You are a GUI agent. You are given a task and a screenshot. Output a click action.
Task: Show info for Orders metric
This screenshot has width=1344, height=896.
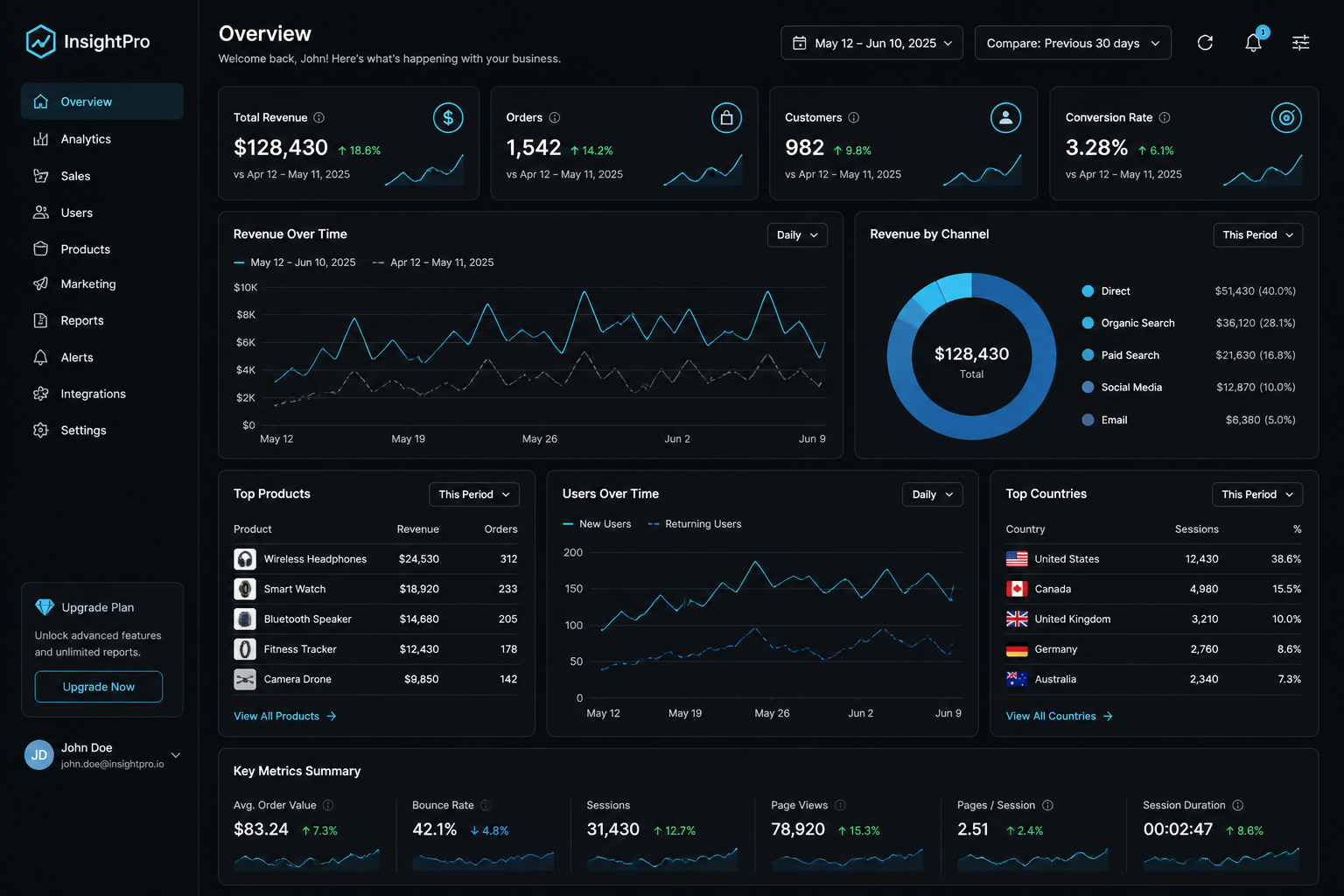[x=555, y=117]
